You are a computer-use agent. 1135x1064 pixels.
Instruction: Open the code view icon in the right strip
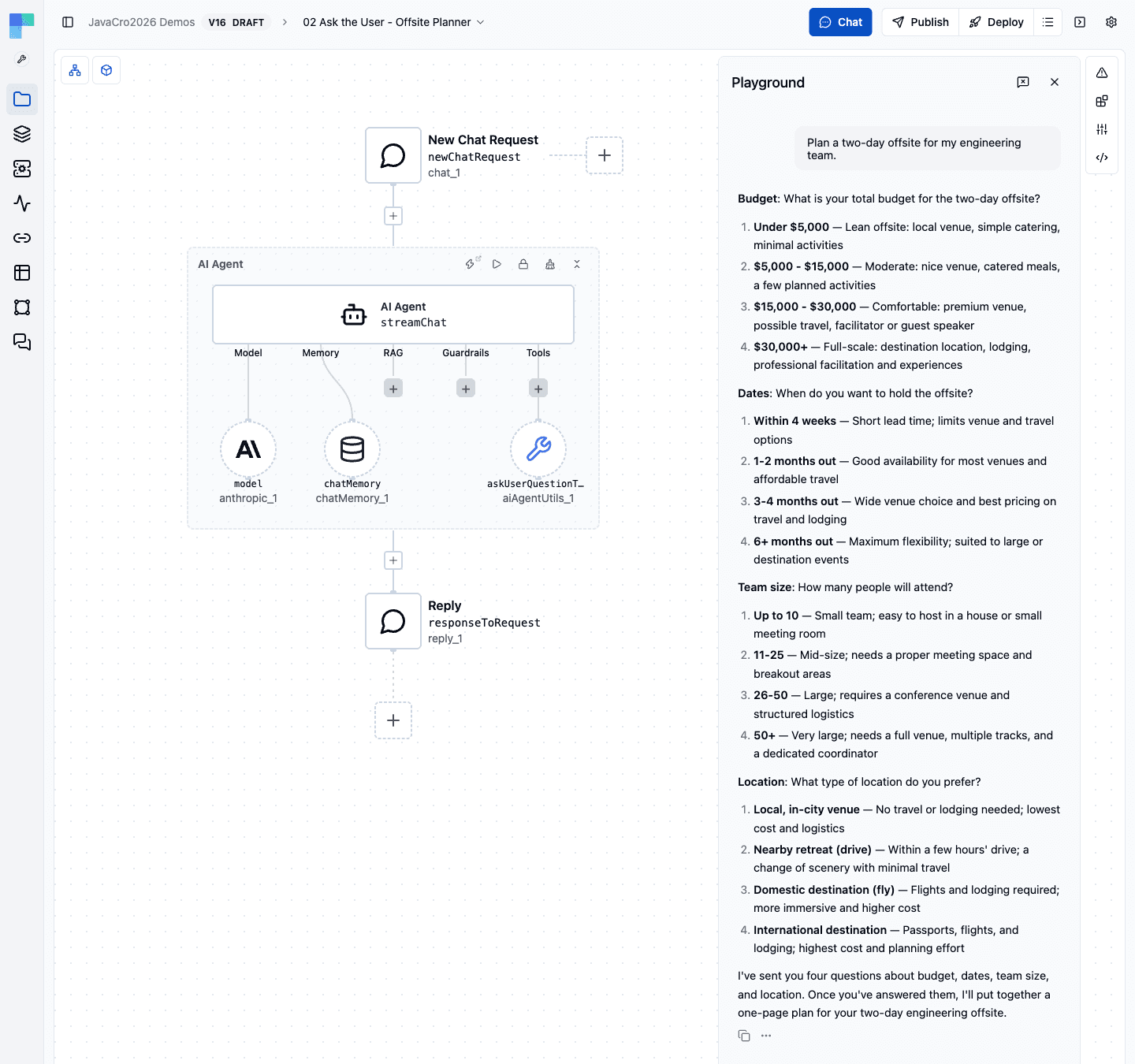pos(1102,158)
